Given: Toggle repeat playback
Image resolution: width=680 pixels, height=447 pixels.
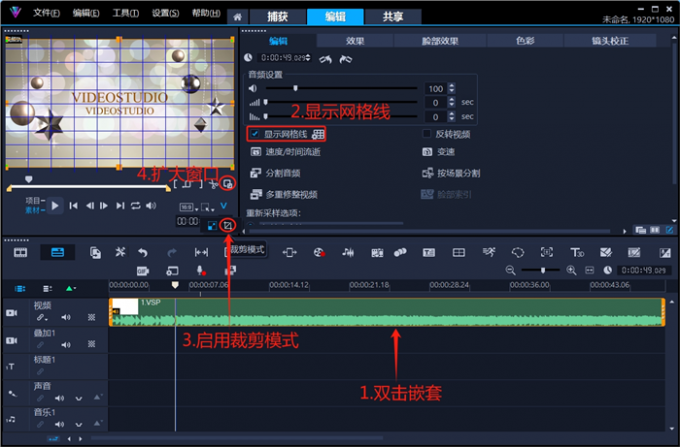Looking at the screenshot, I should tap(136, 206).
